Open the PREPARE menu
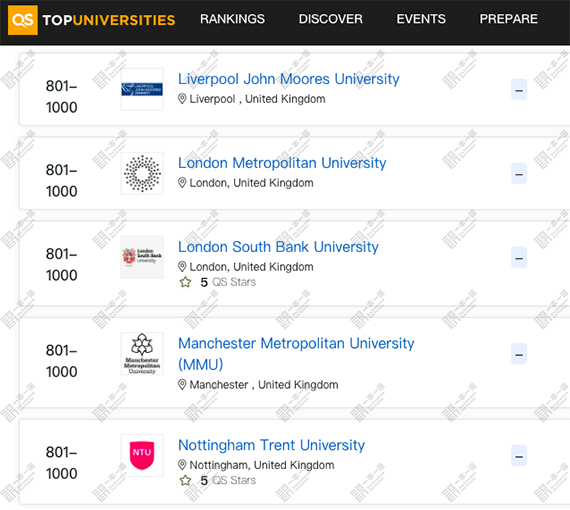 (x=509, y=19)
